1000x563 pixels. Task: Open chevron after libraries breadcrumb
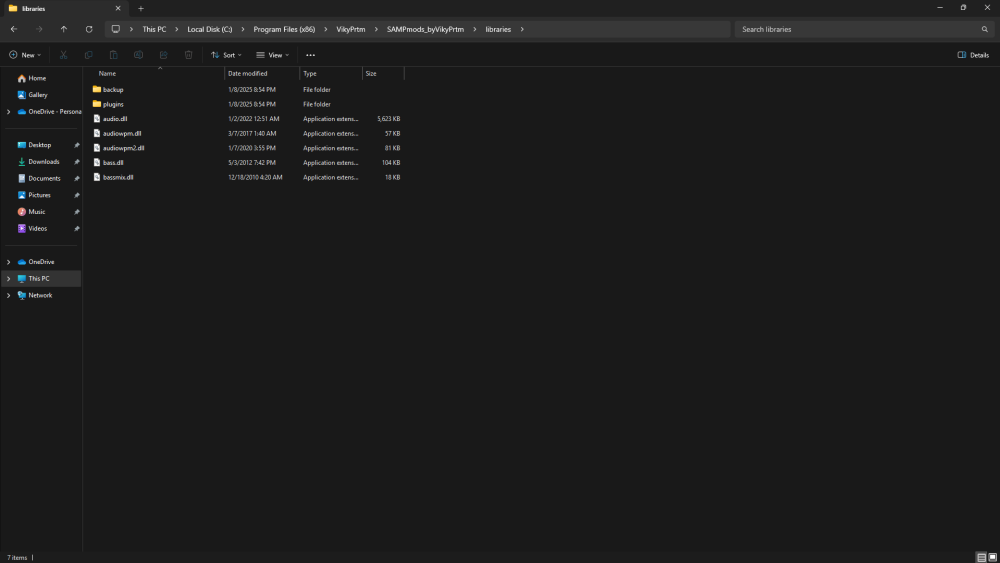point(522,29)
